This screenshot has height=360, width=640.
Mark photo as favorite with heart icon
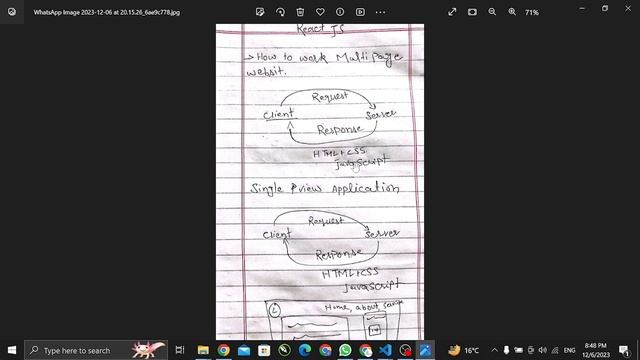point(320,12)
